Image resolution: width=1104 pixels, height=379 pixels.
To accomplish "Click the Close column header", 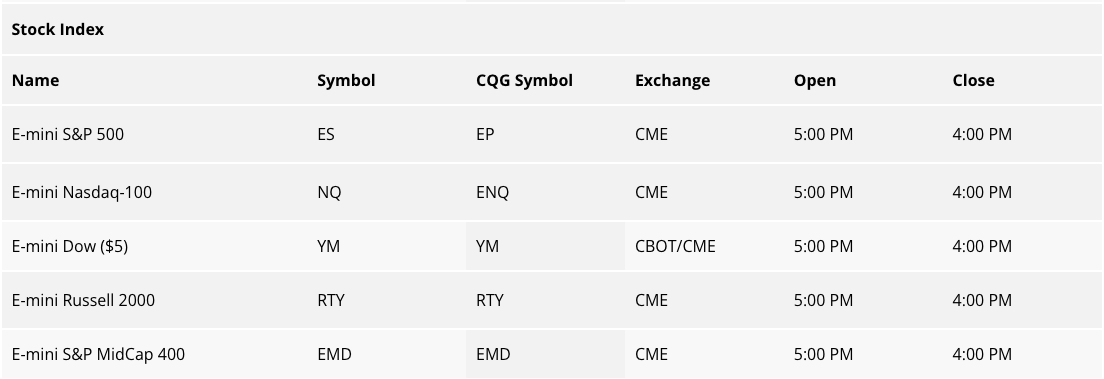I will pyautogui.click(x=973, y=80).
